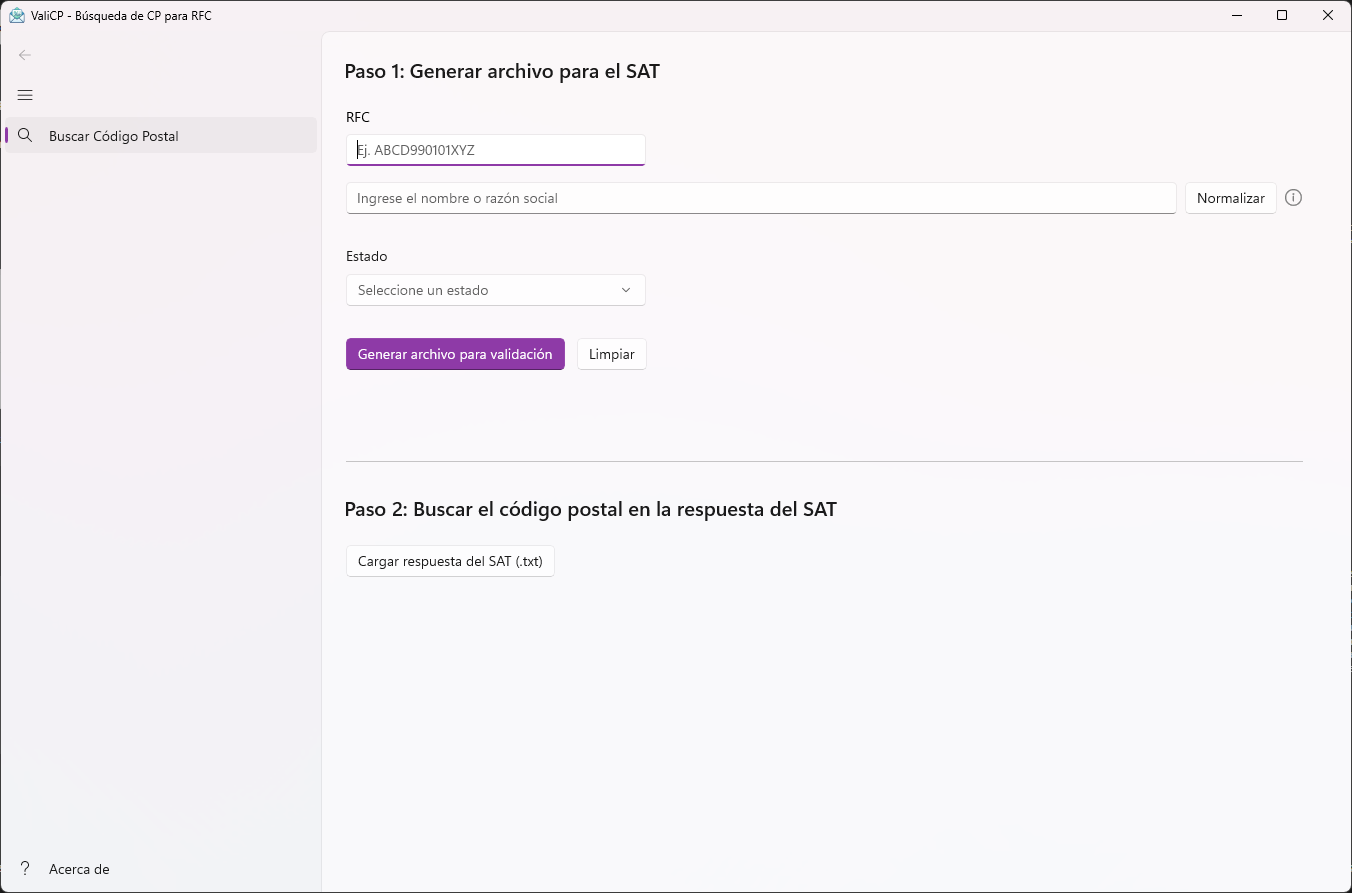Screen dimensions: 1352x893
Task: Toggle the hamburger navigation menu
Action: tap(25, 95)
